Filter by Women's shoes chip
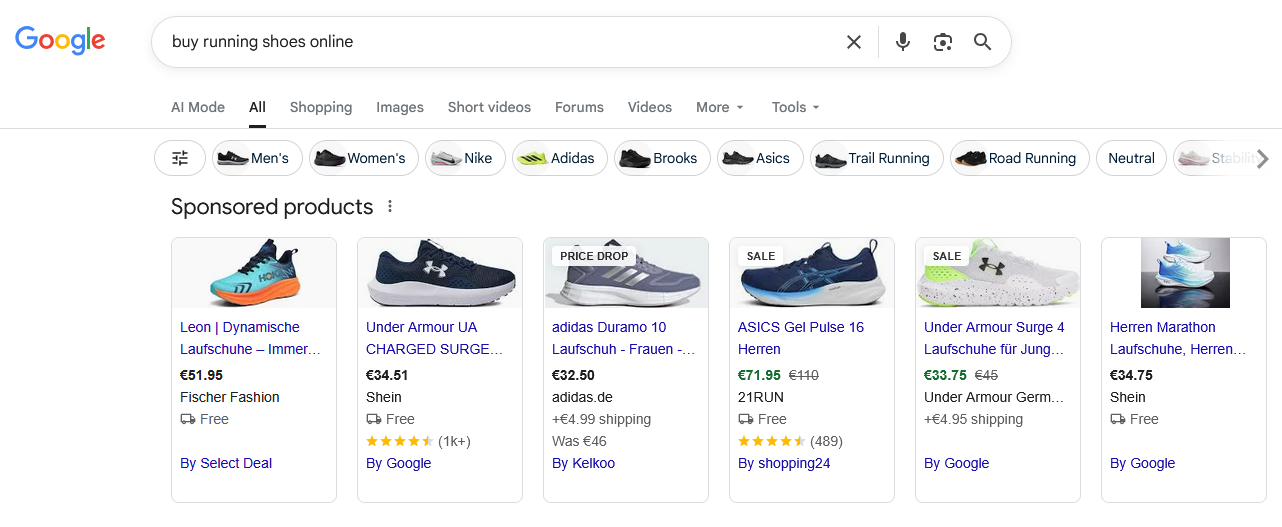Viewport: 1282px width, 527px height. click(364, 158)
